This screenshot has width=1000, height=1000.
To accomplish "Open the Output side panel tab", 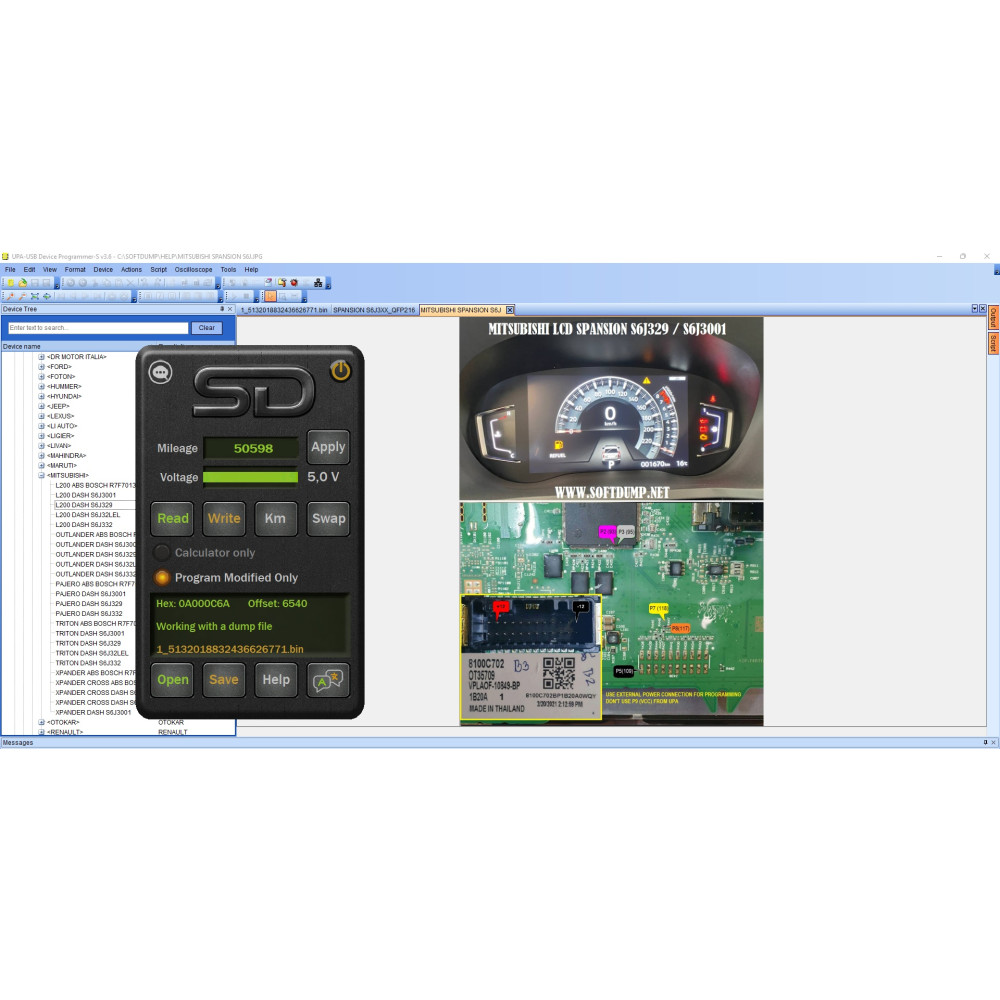I will coord(993,318).
